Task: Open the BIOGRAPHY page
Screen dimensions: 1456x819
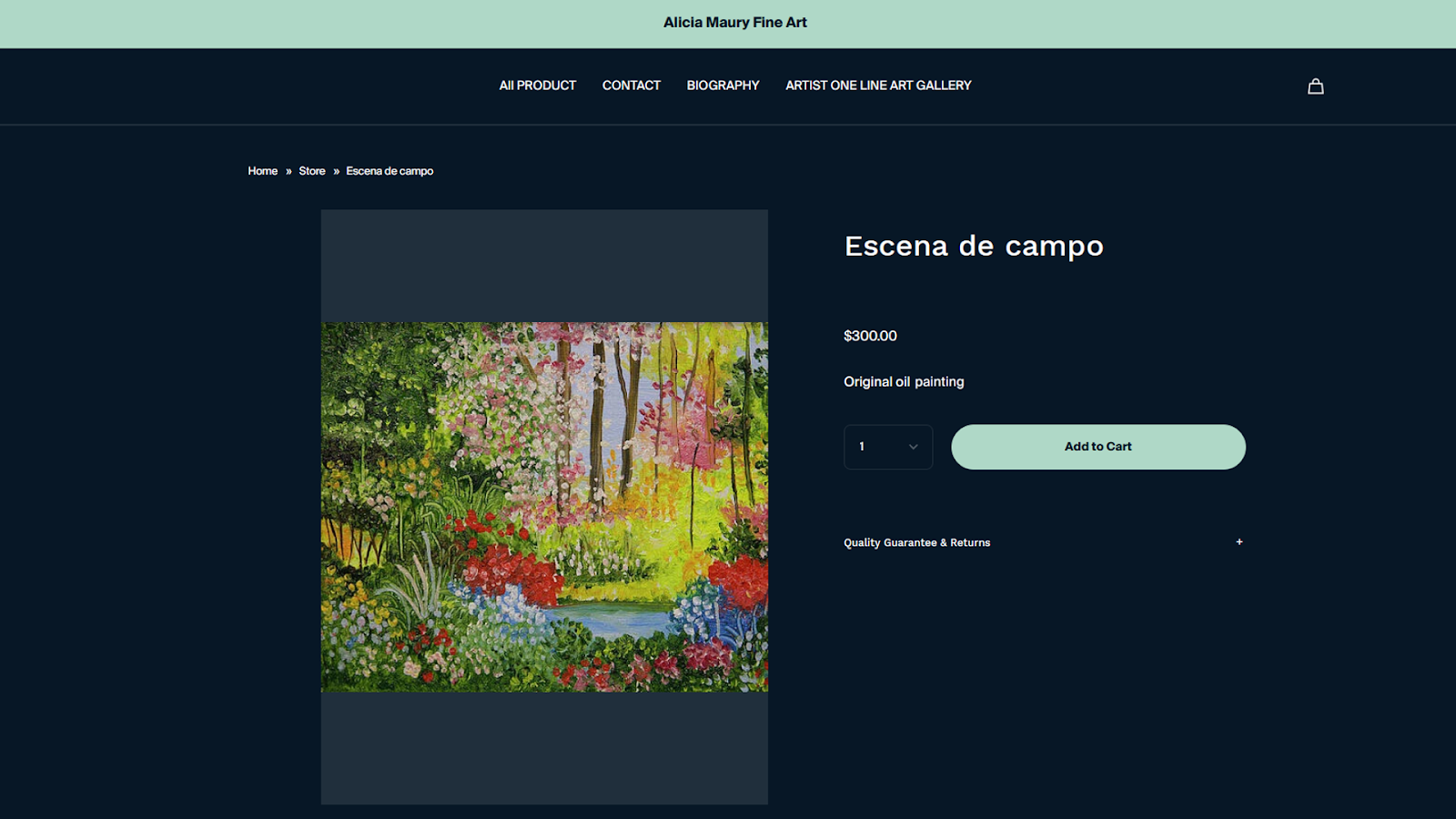Action: pos(723,86)
